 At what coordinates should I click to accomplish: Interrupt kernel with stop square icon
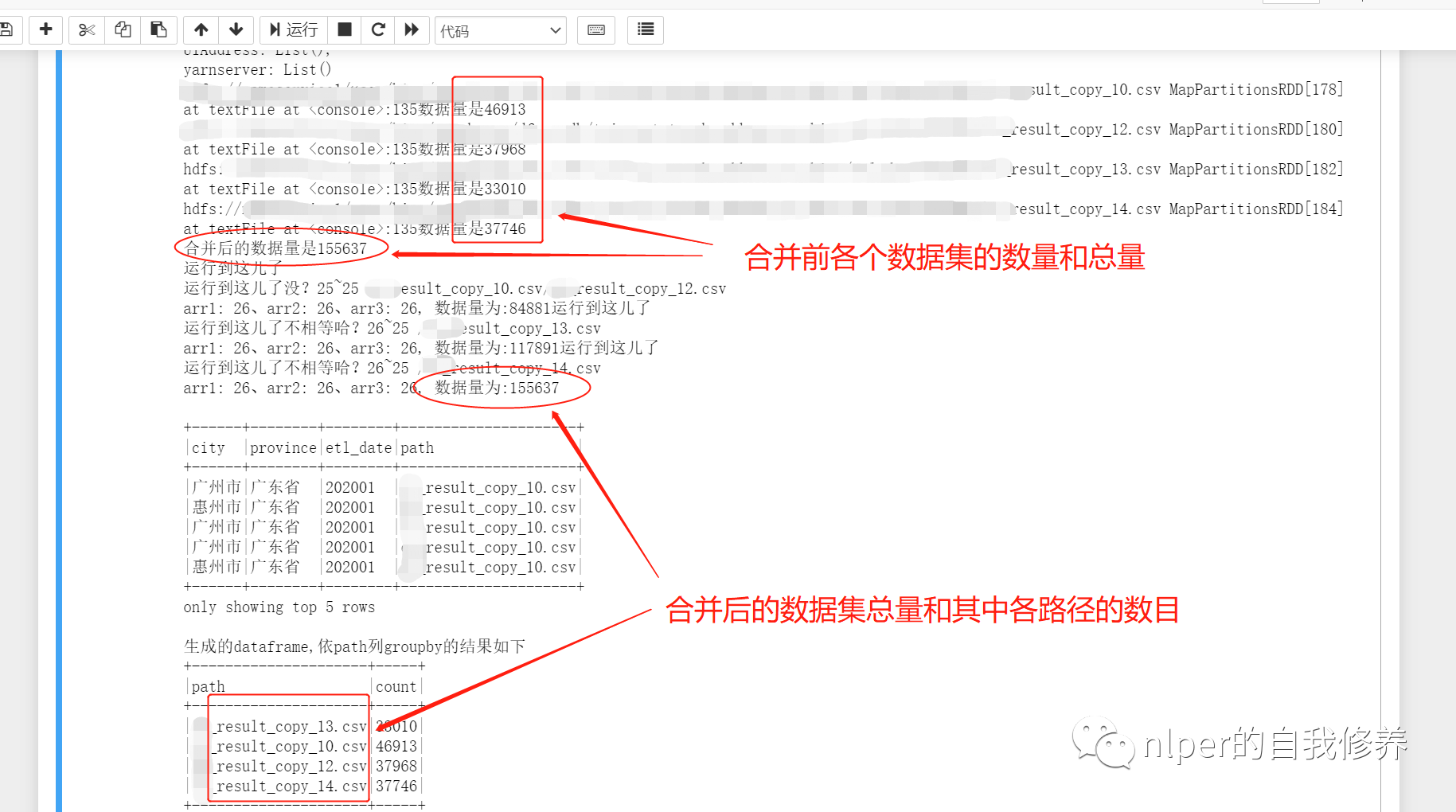(345, 30)
